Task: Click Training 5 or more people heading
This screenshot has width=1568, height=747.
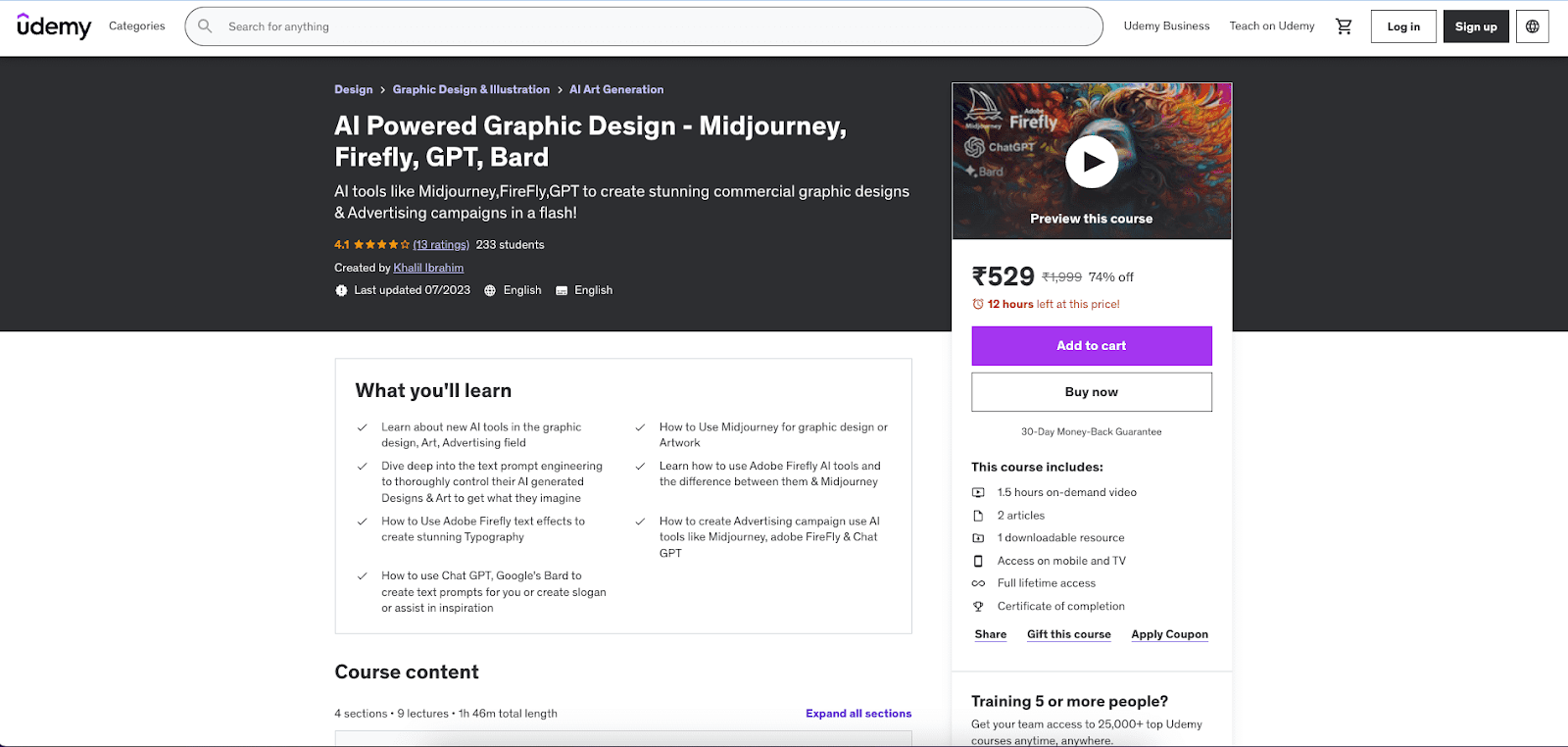Action: point(1069,701)
